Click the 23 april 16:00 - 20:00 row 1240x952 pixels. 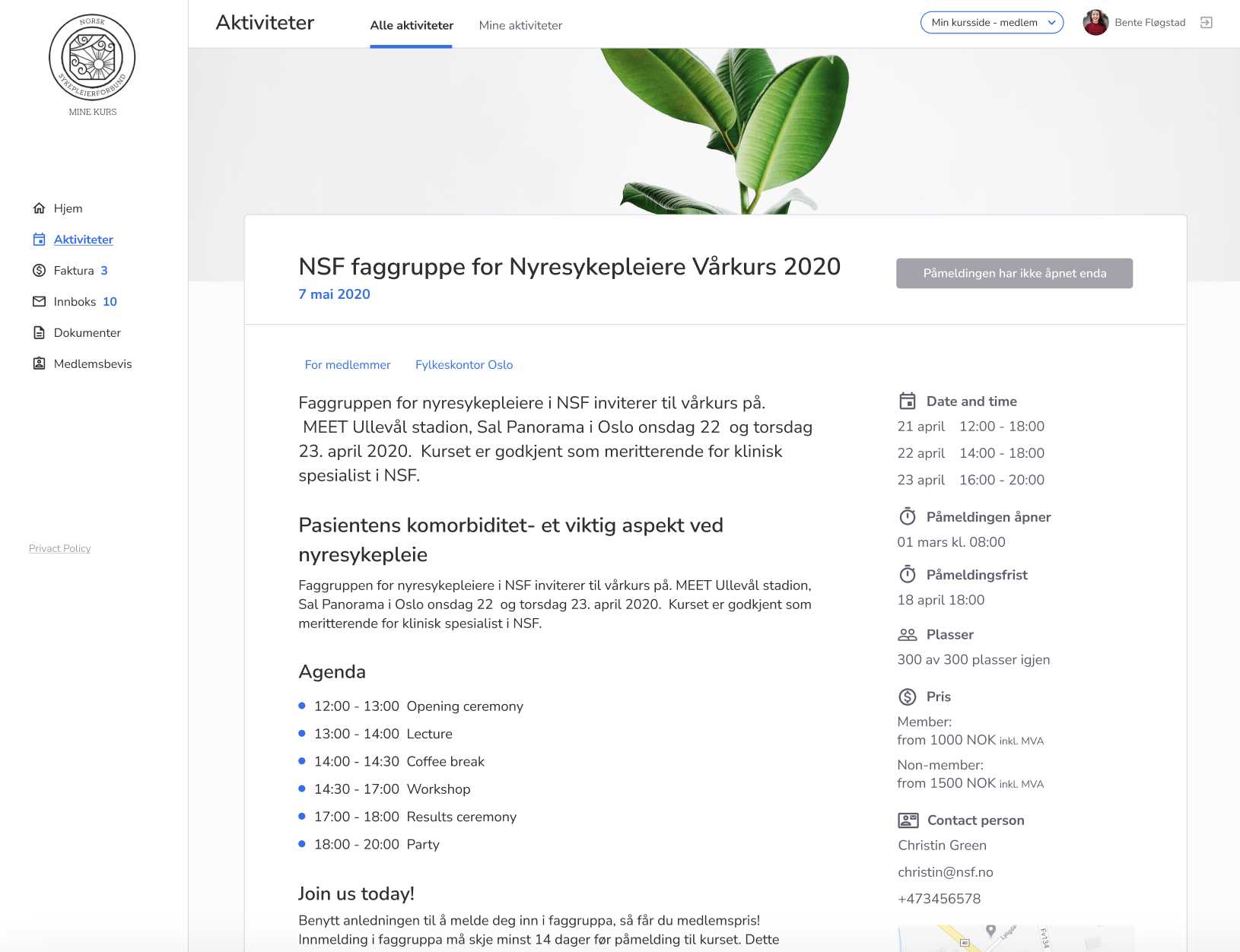point(971,480)
